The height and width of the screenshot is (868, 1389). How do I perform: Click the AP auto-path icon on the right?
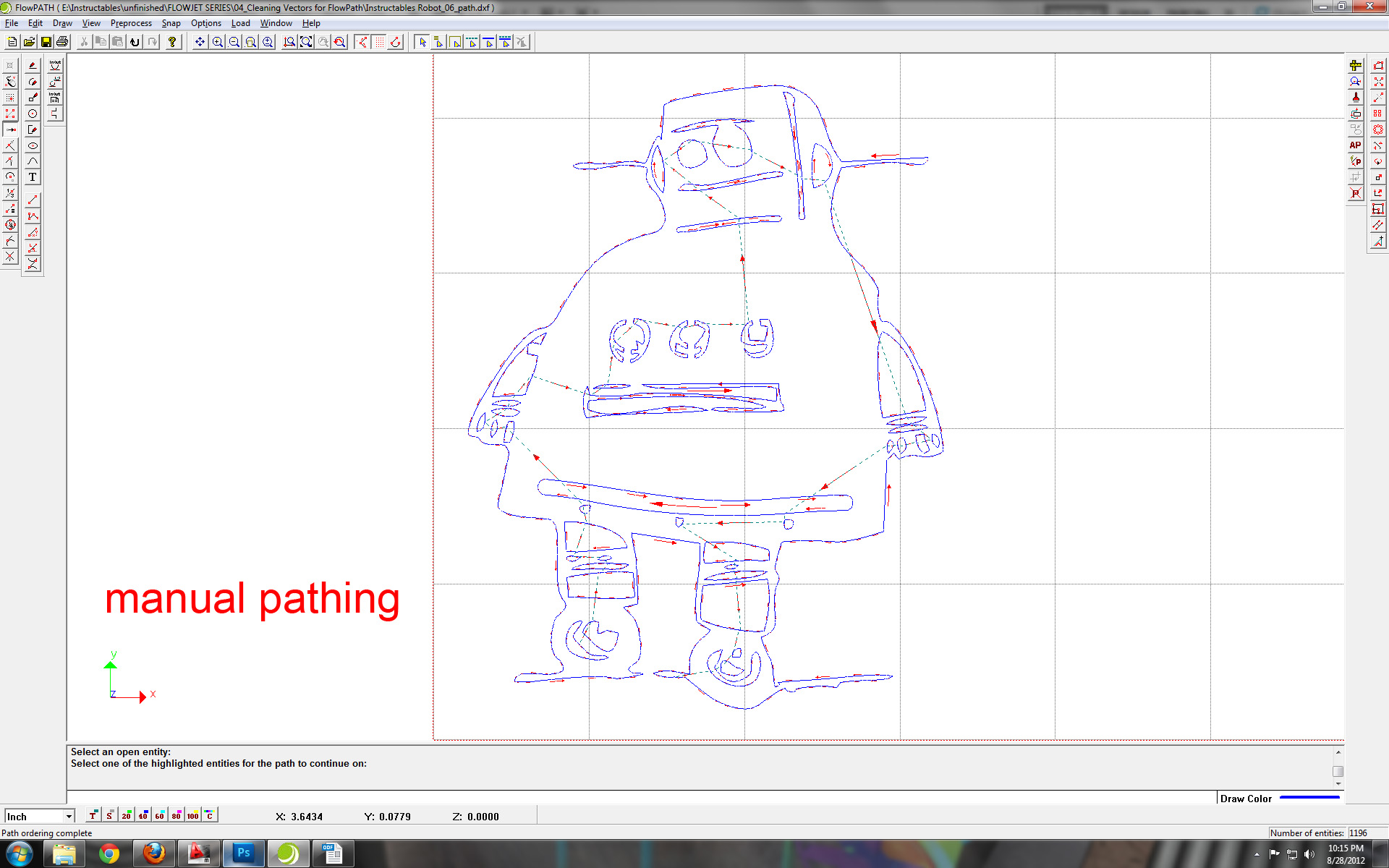coord(1355,145)
